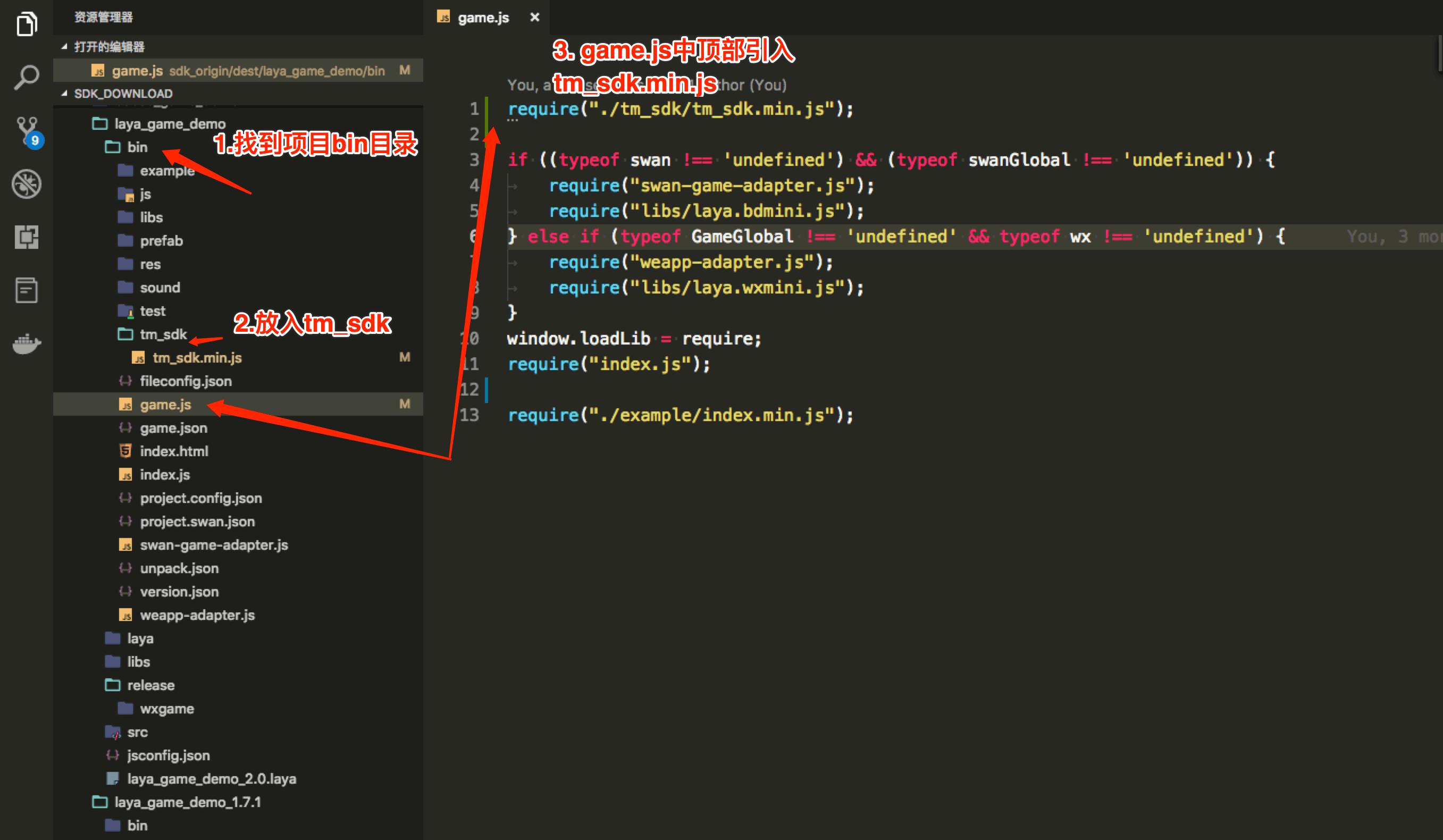Viewport: 1443px width, 840px height.
Task: Click the editor vertical scrollbar
Action: 1440,54
